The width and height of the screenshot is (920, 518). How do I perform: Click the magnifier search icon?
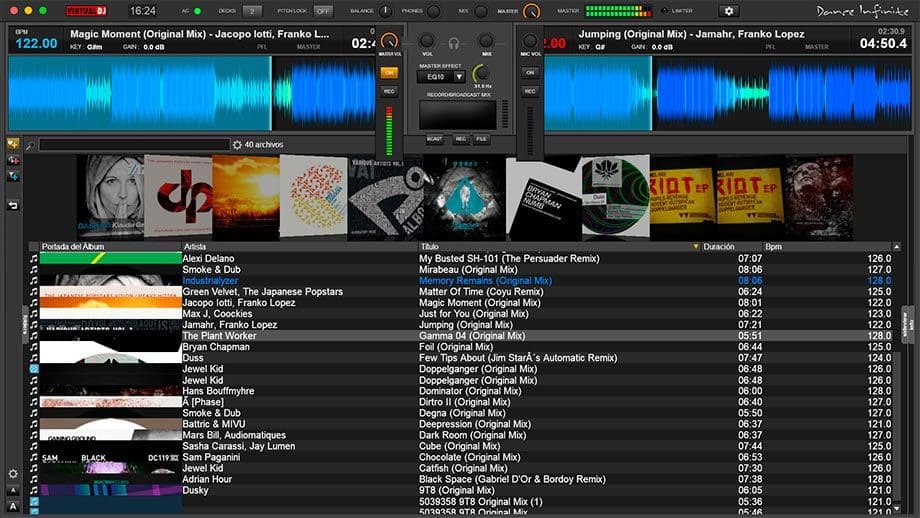point(30,145)
